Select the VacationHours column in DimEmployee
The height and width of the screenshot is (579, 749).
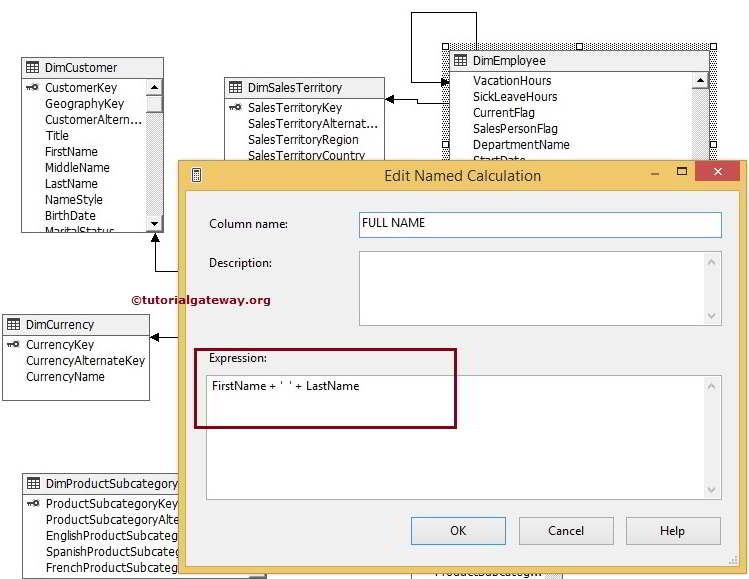512,81
